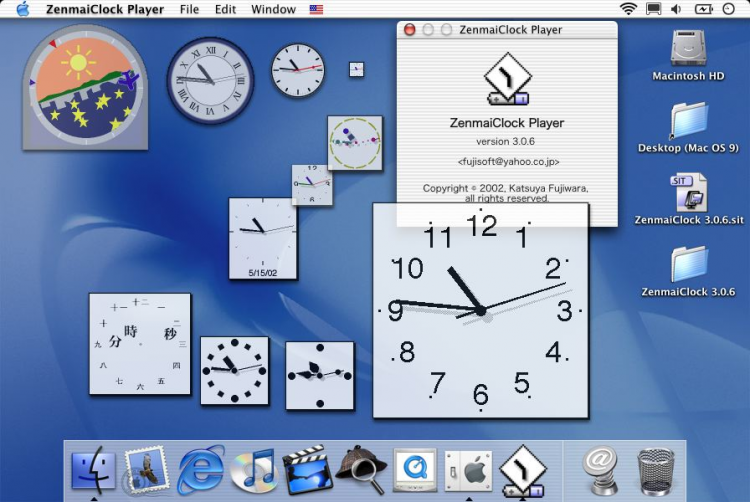Select the clock showing date 5/15/02
Image resolution: width=750 pixels, height=502 pixels.
click(x=263, y=238)
